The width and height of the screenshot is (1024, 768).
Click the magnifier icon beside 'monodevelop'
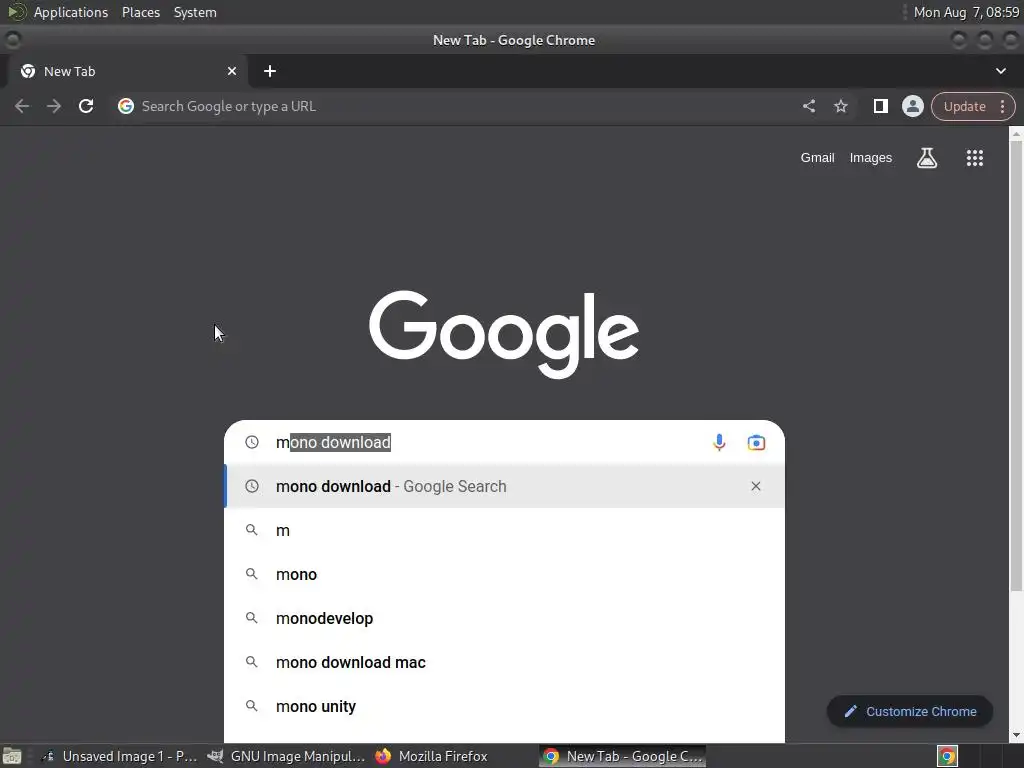coord(251,617)
